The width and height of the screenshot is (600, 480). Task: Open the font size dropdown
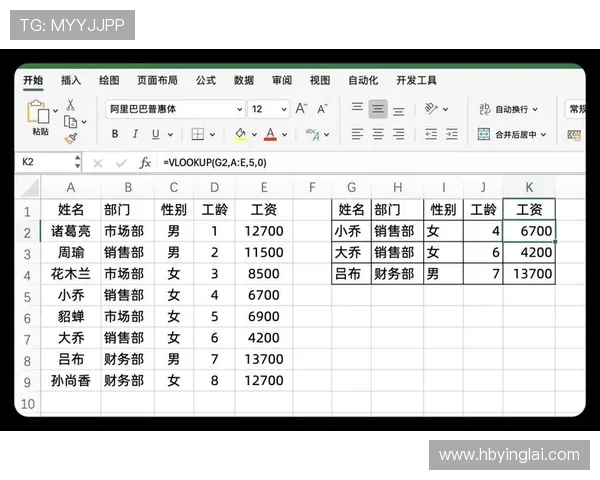tap(283, 109)
